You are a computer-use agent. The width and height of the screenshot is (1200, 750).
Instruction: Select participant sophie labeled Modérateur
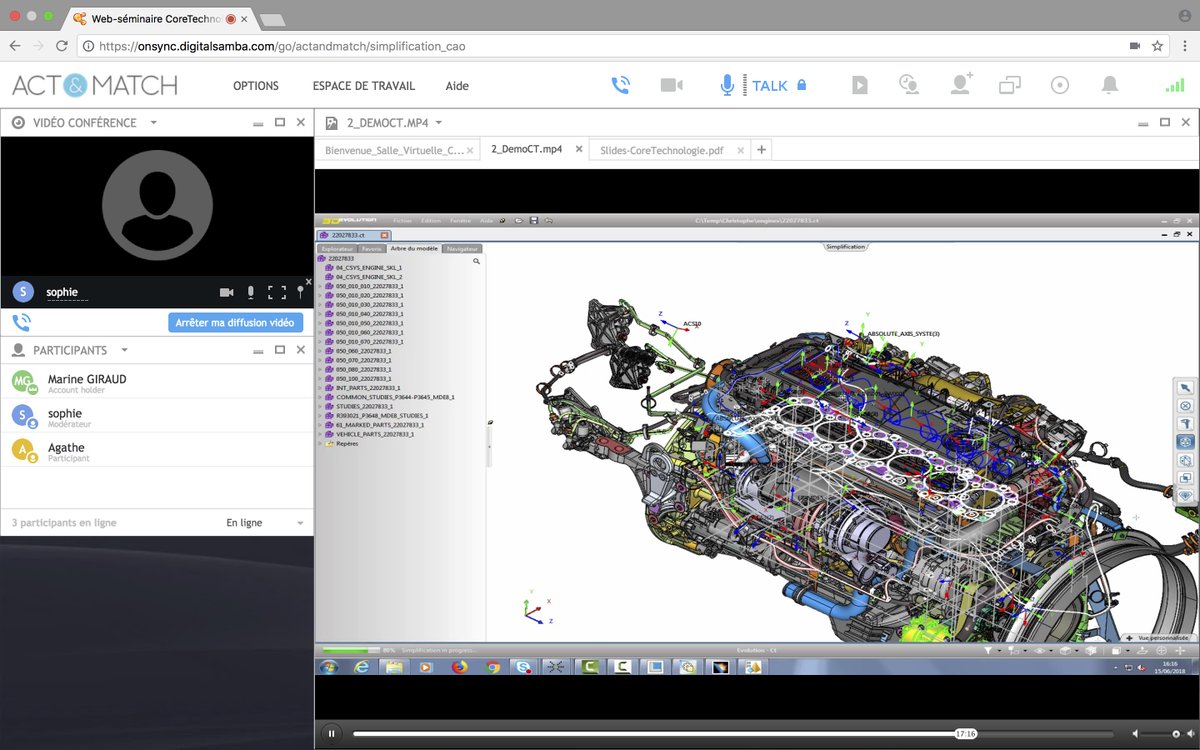(x=157, y=417)
